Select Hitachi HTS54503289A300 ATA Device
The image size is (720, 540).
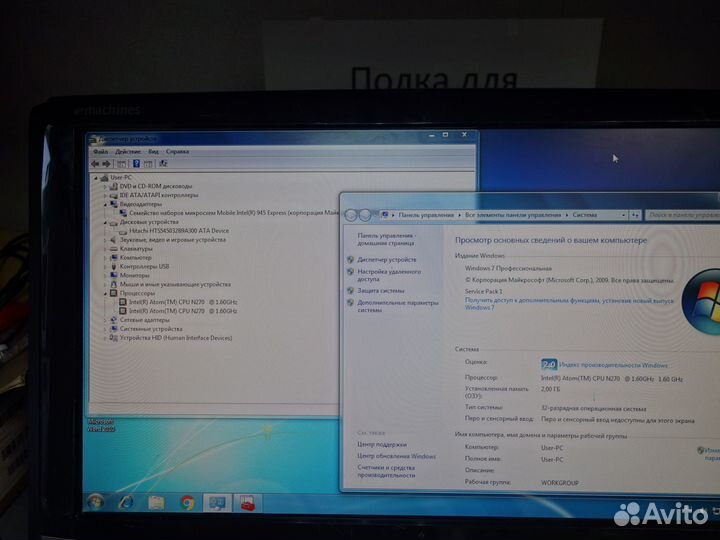179,231
